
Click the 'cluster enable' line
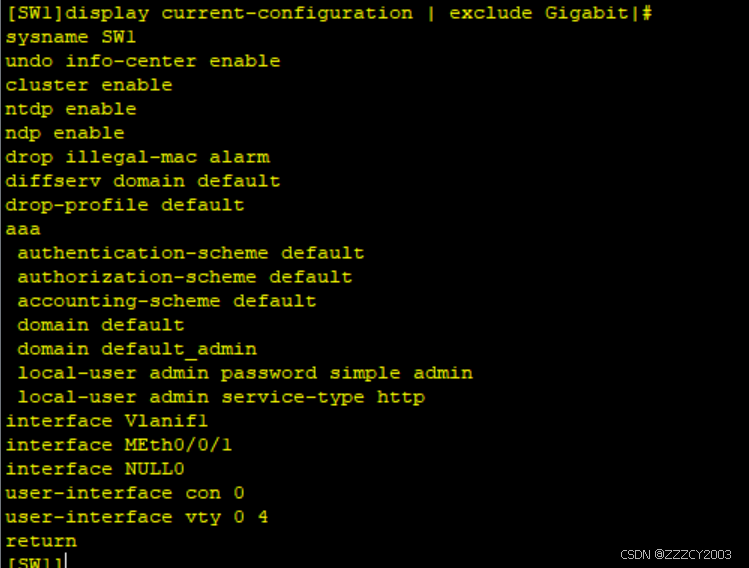coord(88,85)
